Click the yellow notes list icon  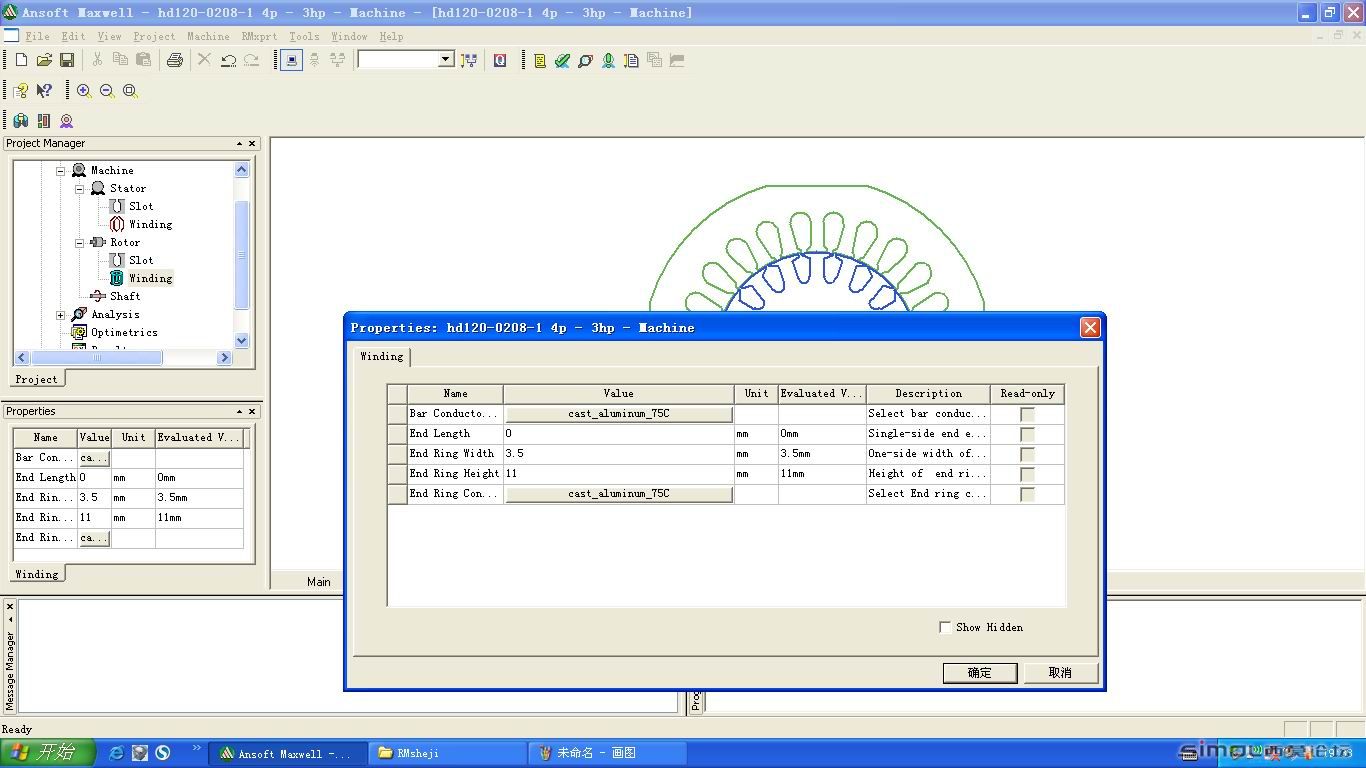pyautogui.click(x=540, y=60)
